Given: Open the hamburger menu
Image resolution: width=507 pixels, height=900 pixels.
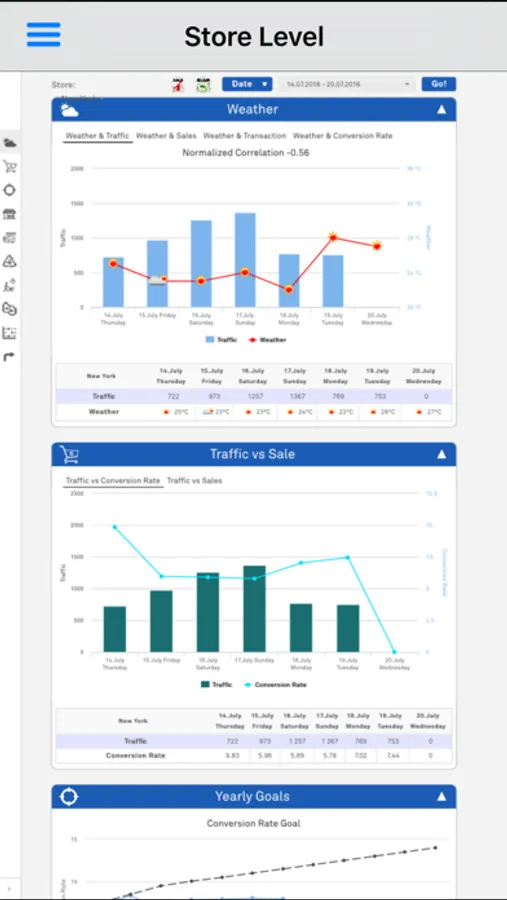Looking at the screenshot, I should click(x=44, y=35).
